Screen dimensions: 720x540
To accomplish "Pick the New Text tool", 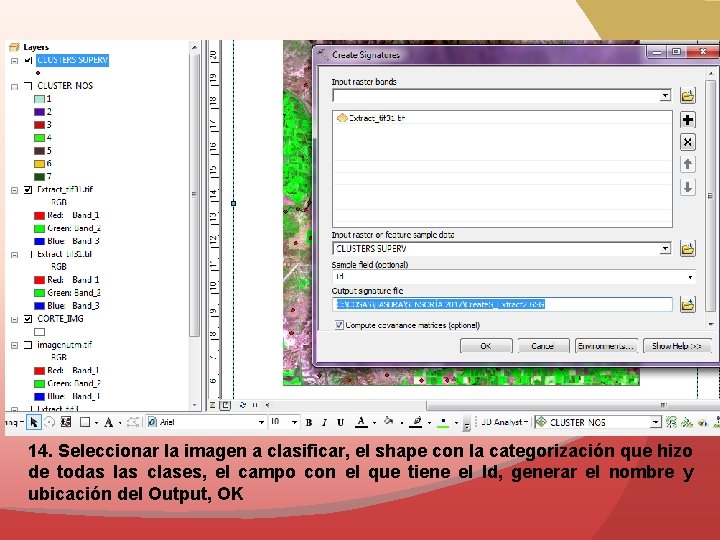I will pyautogui.click(x=109, y=422).
